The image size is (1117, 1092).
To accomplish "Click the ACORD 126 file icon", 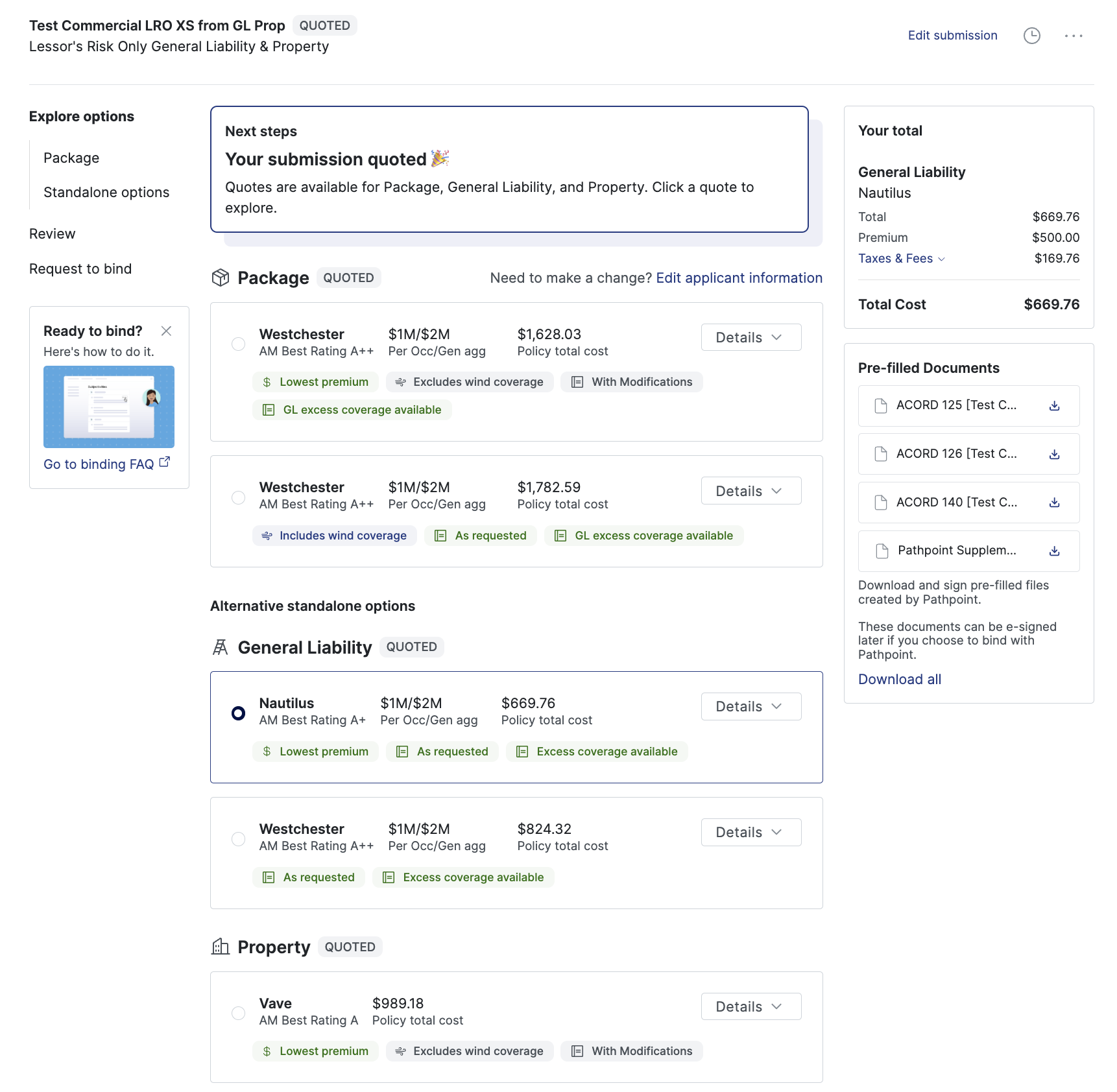I will 881,454.
